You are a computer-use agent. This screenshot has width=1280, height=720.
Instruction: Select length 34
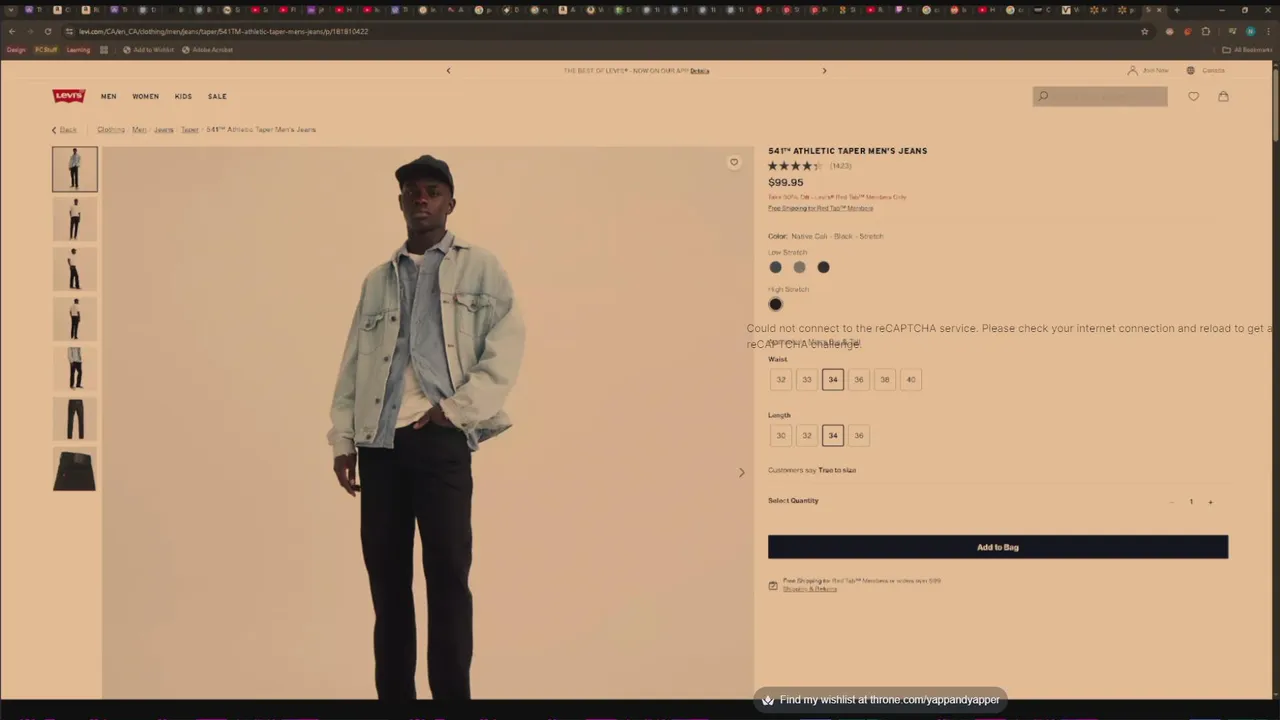(x=833, y=436)
